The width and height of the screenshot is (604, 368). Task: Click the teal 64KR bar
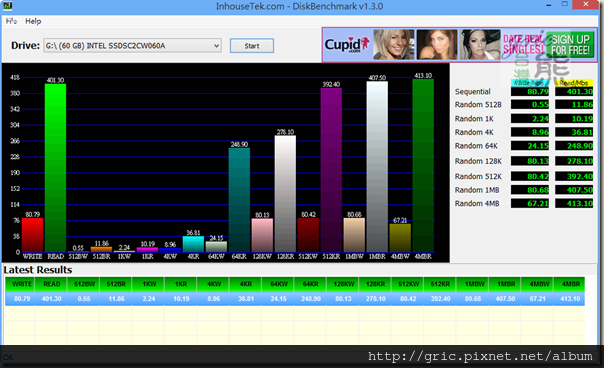[239, 200]
